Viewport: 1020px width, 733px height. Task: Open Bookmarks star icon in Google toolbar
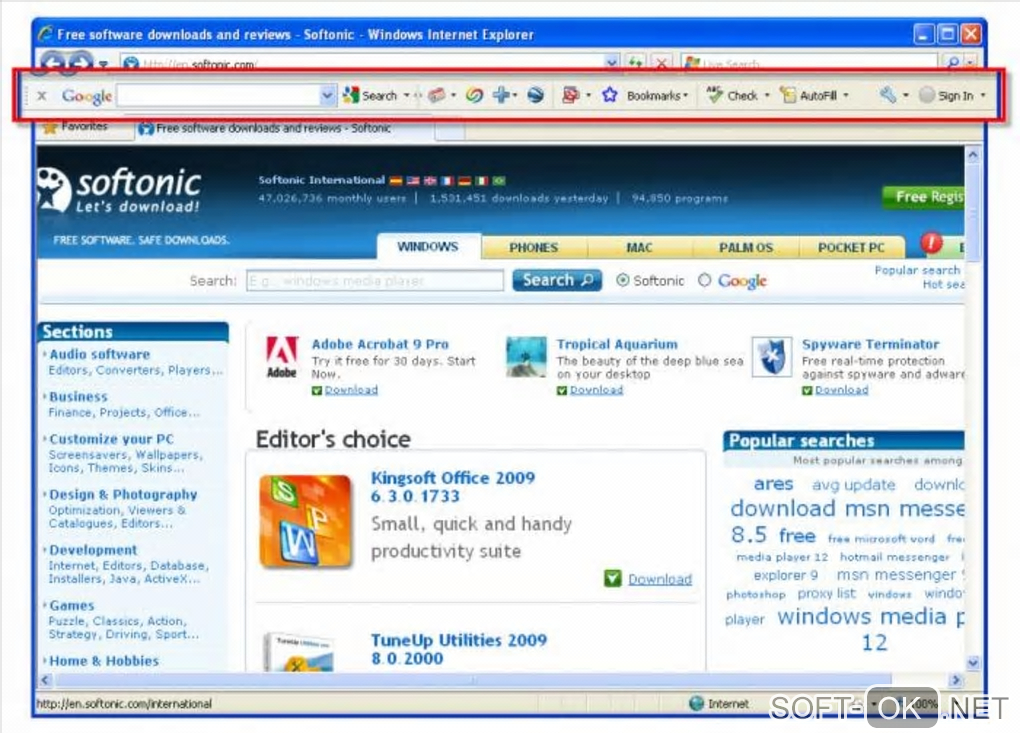610,96
